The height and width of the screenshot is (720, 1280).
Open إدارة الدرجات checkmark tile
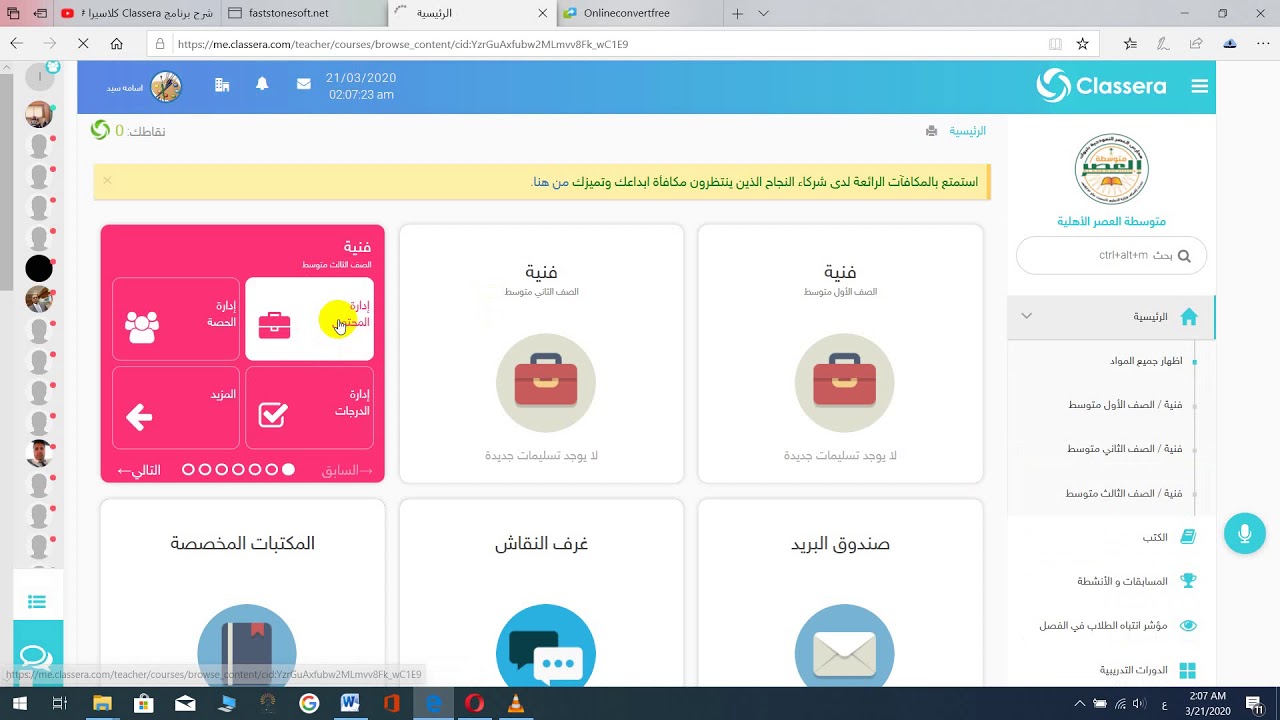point(309,408)
